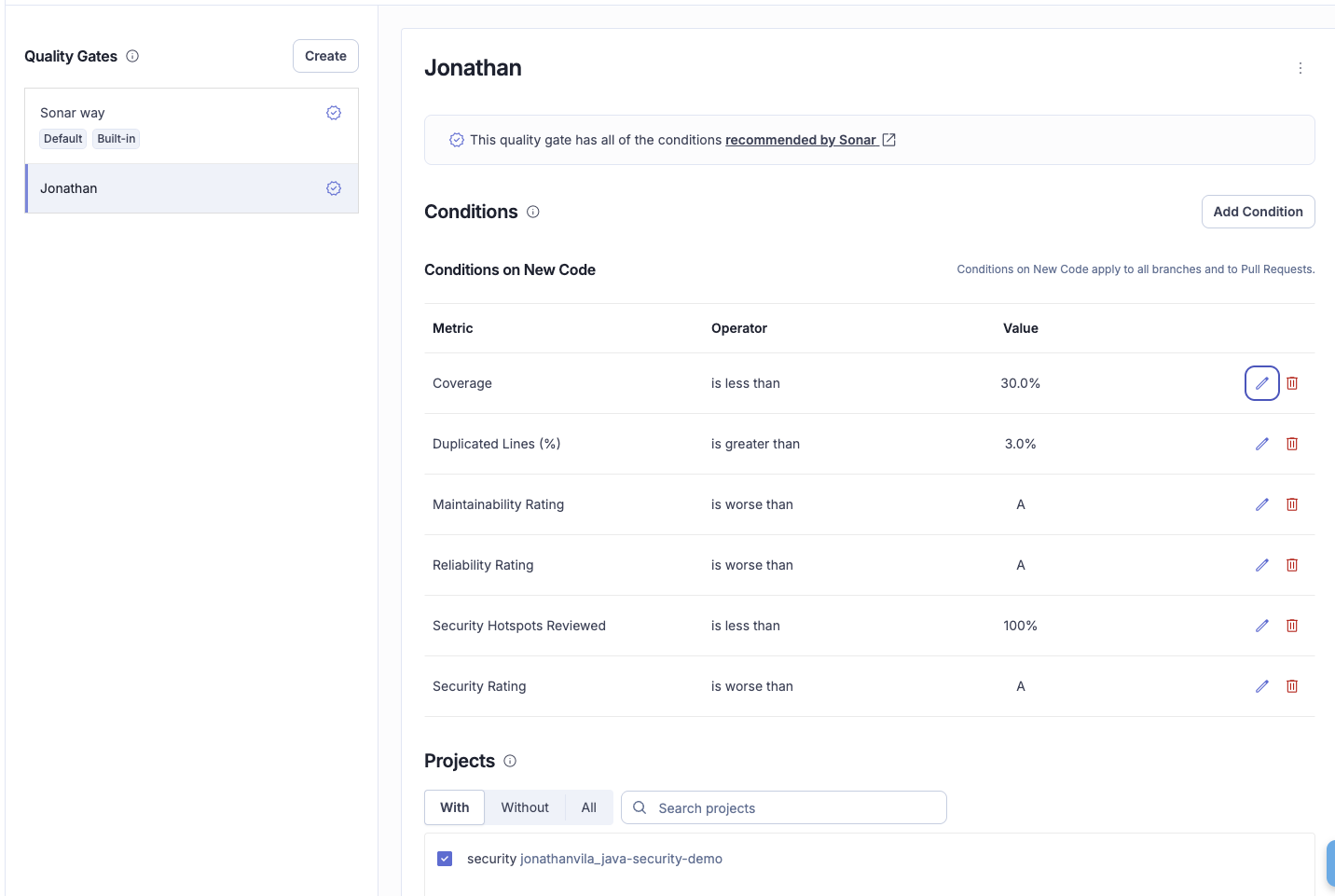The width and height of the screenshot is (1335, 896).
Task: Edit the Coverage condition with pencil icon
Action: [1261, 383]
